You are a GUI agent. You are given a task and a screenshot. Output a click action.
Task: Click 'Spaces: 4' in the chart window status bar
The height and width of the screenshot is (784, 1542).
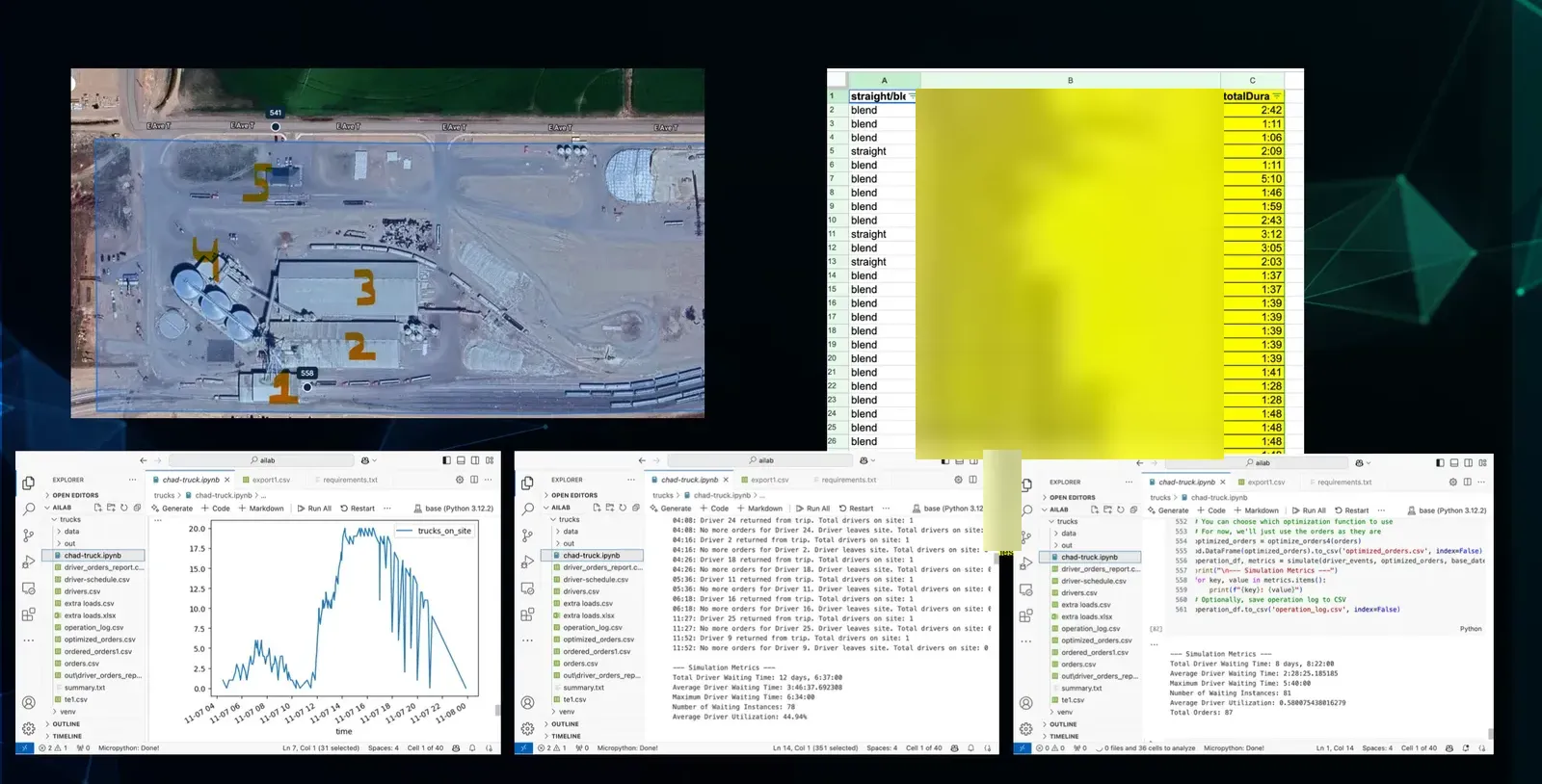(383, 747)
